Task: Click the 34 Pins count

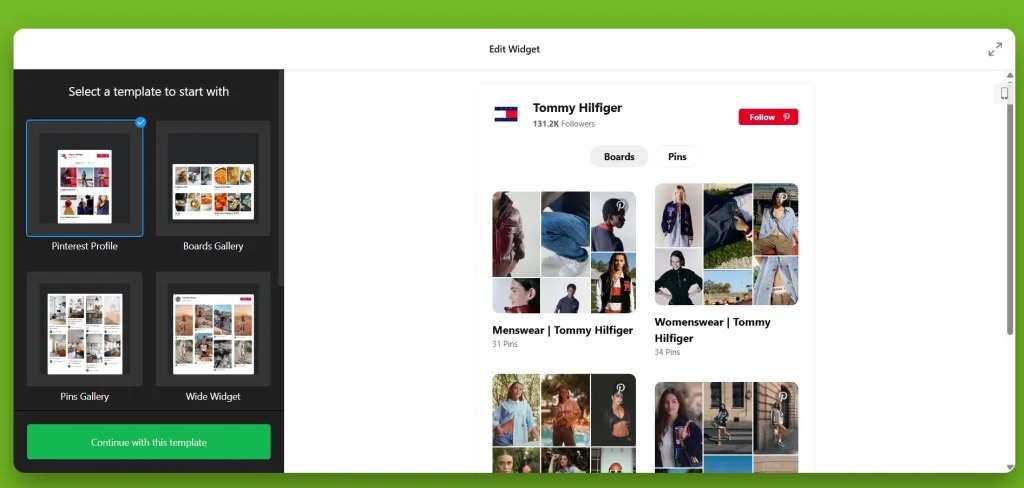Action: tap(667, 352)
